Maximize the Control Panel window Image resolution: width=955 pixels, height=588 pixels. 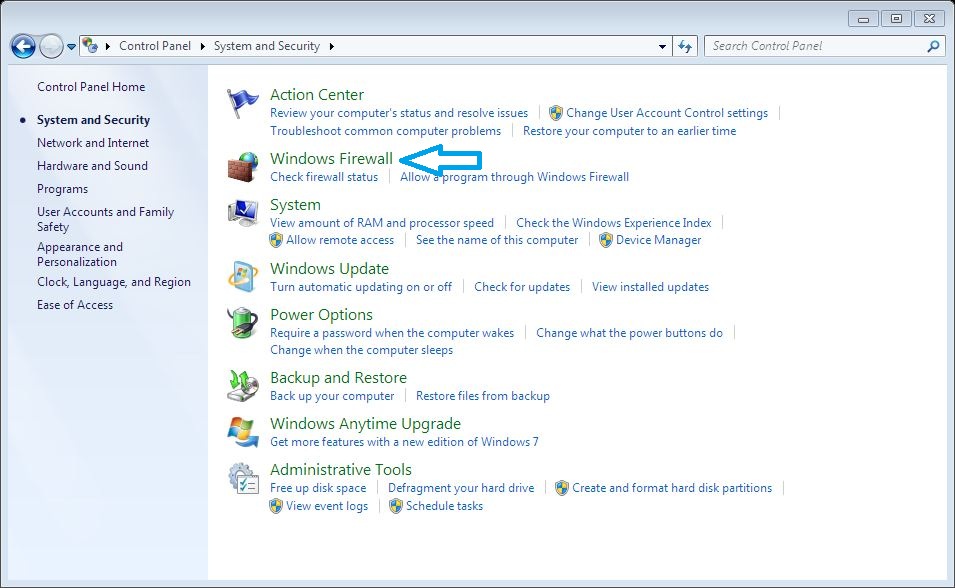point(896,19)
